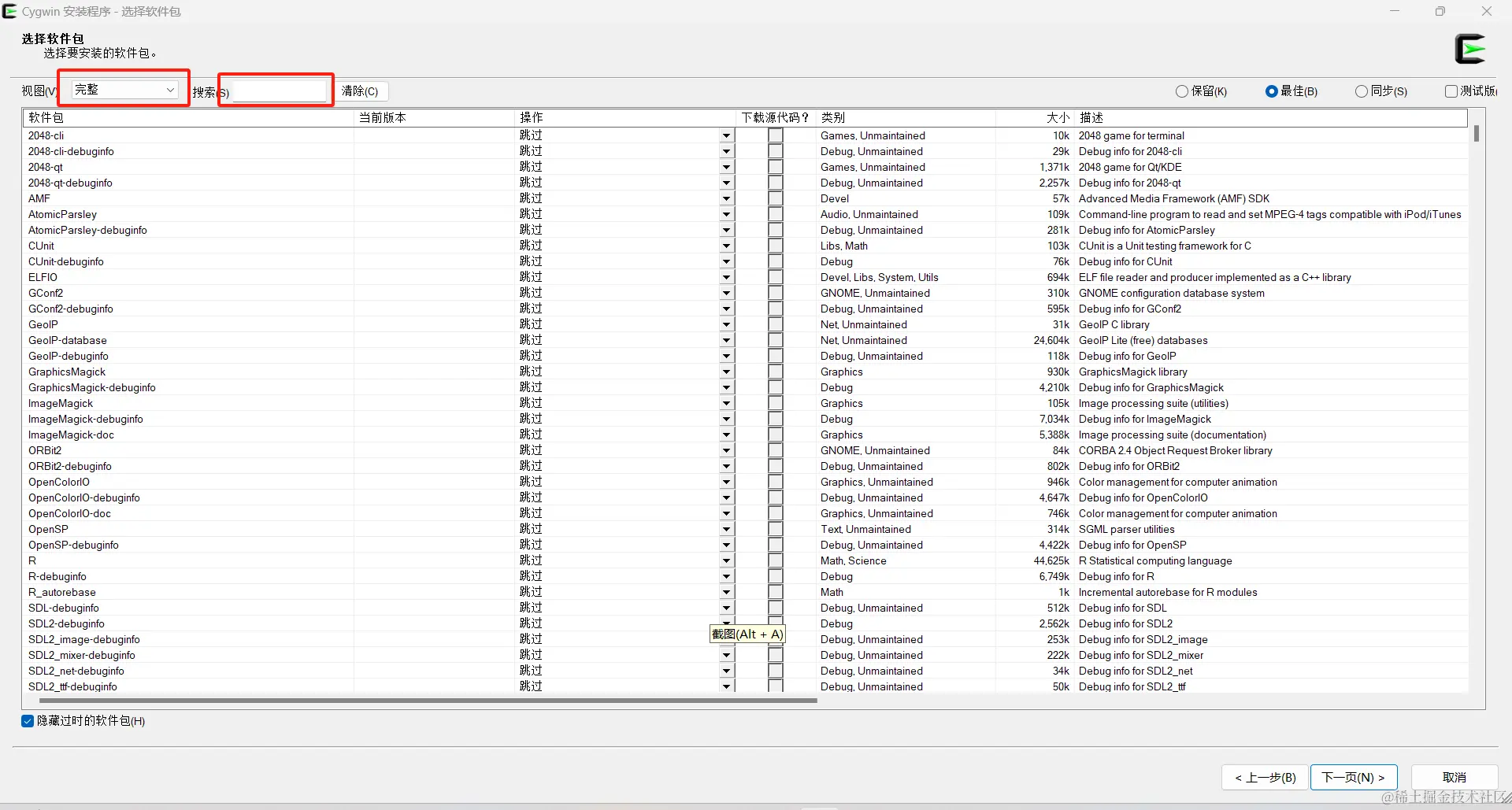The width and height of the screenshot is (1512, 810).
Task: Click description 'Advanced Media Framework (AMF) SDK'
Action: click(x=1173, y=199)
